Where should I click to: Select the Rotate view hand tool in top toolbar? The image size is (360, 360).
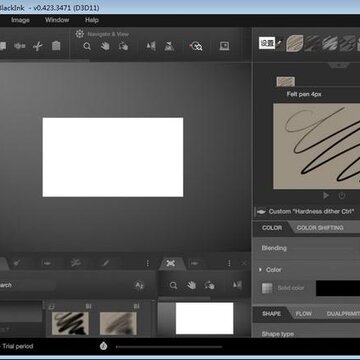[123, 46]
